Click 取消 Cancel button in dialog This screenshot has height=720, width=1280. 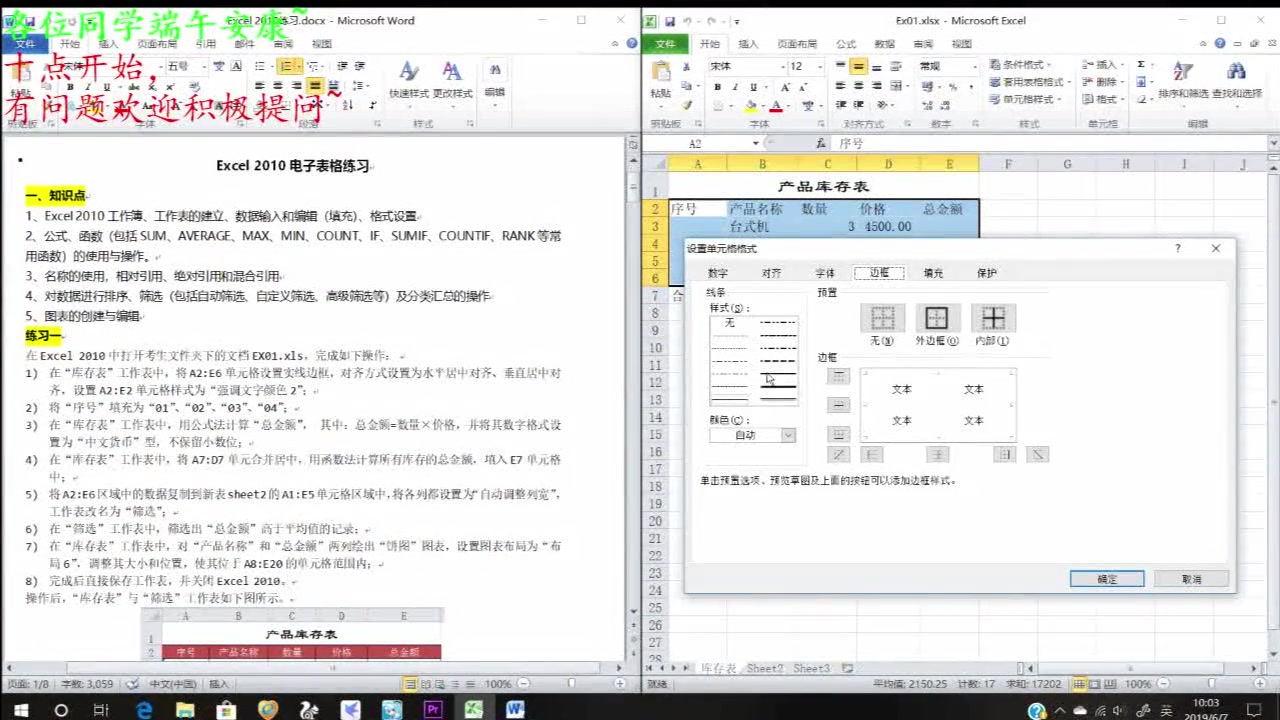point(1191,579)
